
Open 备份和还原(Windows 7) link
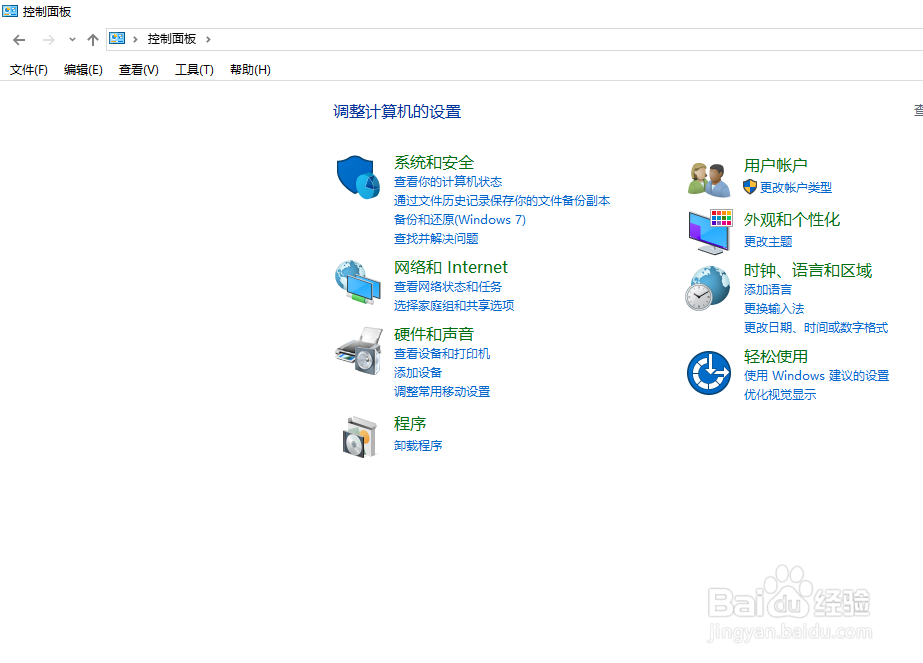pyautogui.click(x=460, y=220)
